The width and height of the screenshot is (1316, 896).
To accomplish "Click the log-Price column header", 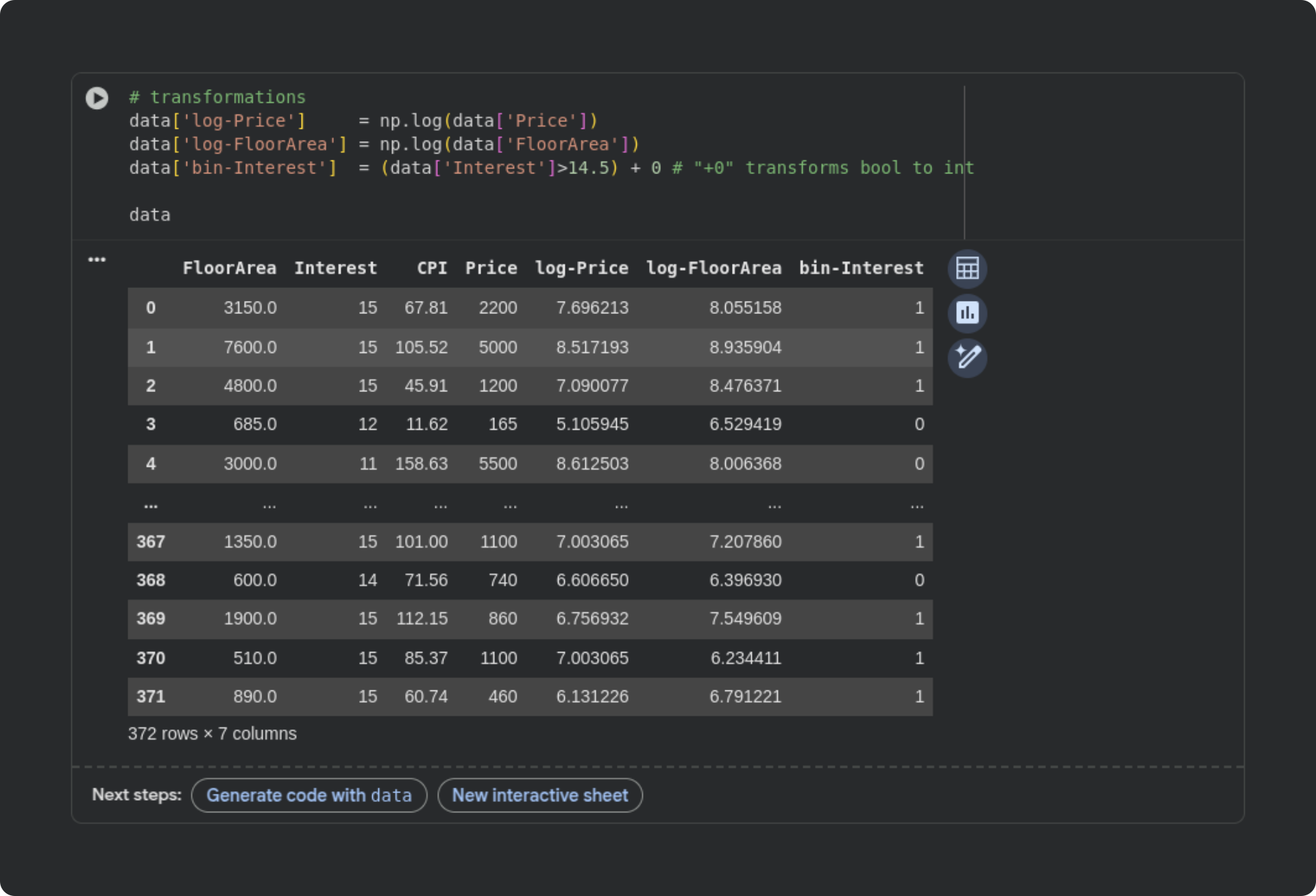I will pyautogui.click(x=581, y=268).
